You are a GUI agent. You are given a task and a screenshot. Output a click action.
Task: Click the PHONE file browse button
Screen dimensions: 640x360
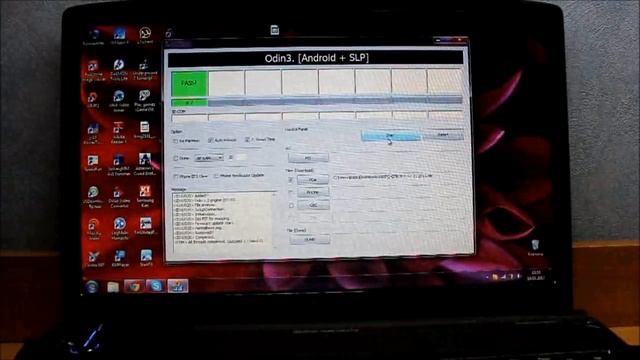(313, 192)
